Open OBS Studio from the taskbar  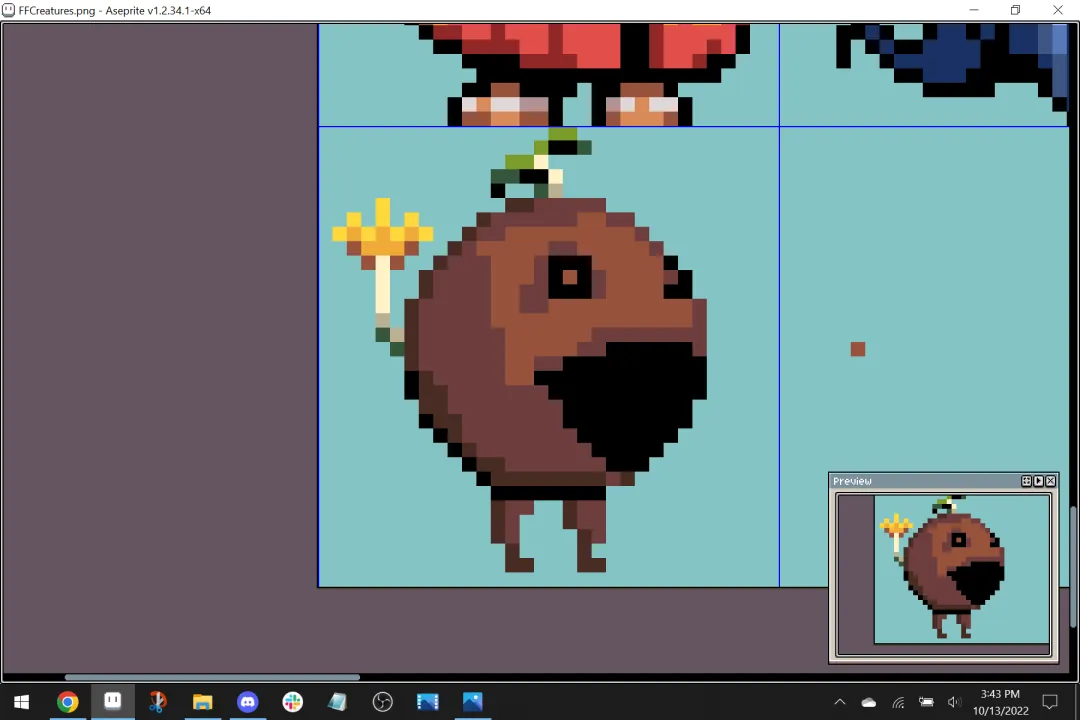point(382,702)
